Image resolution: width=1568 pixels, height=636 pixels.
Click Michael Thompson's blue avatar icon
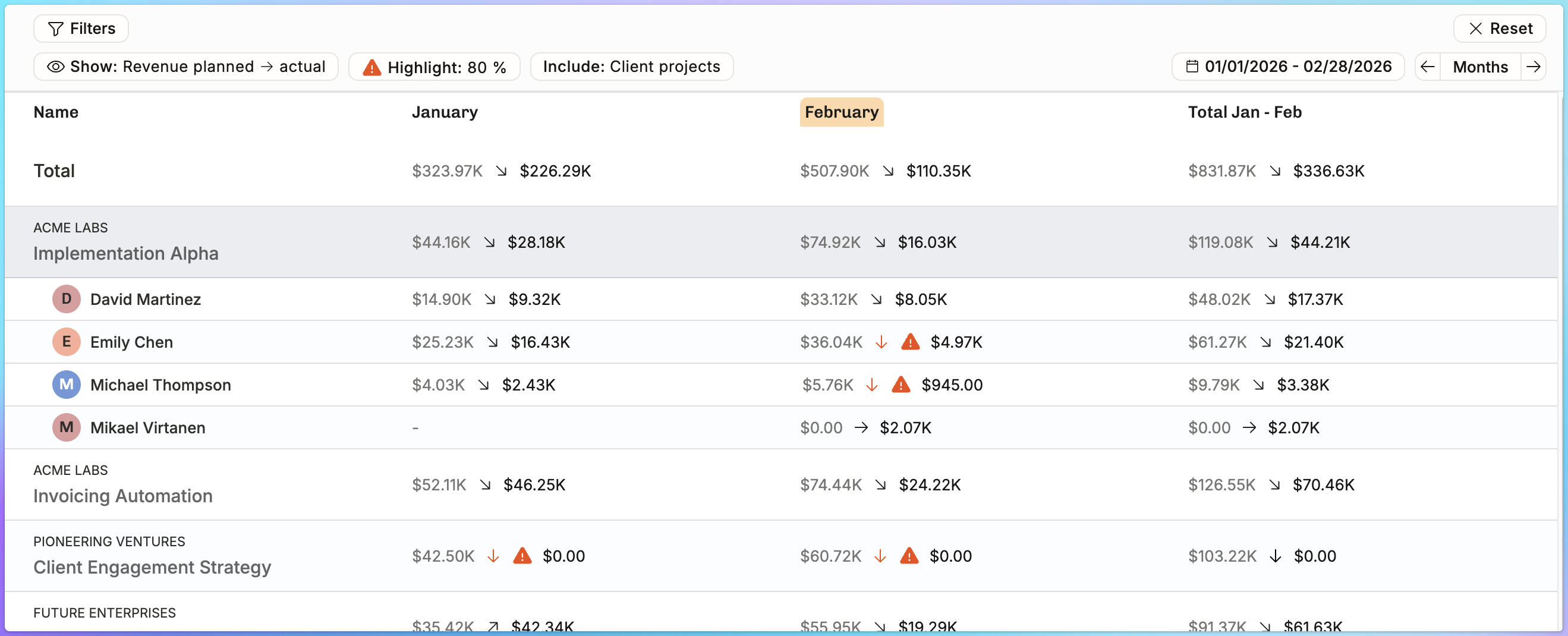click(67, 385)
